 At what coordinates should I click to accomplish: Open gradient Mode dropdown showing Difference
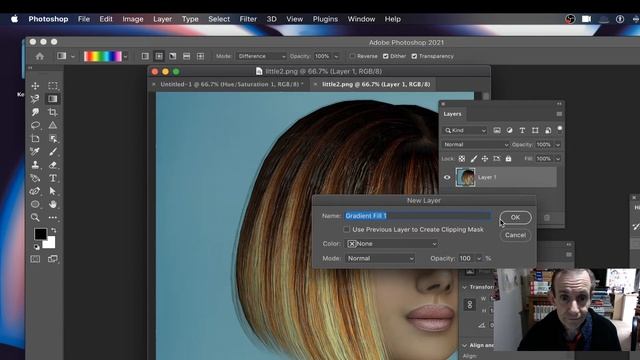pyautogui.click(x=261, y=56)
